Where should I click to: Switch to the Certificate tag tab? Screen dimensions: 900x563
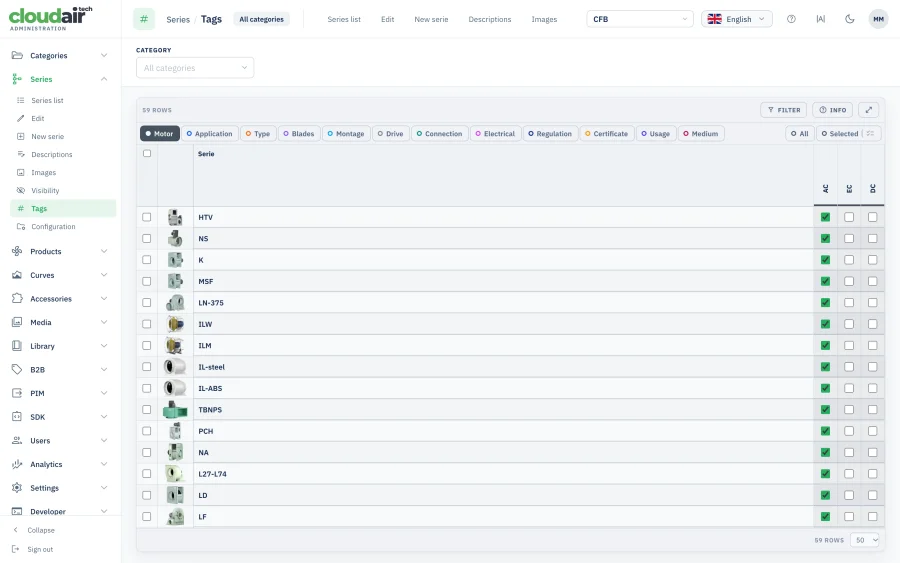607,134
